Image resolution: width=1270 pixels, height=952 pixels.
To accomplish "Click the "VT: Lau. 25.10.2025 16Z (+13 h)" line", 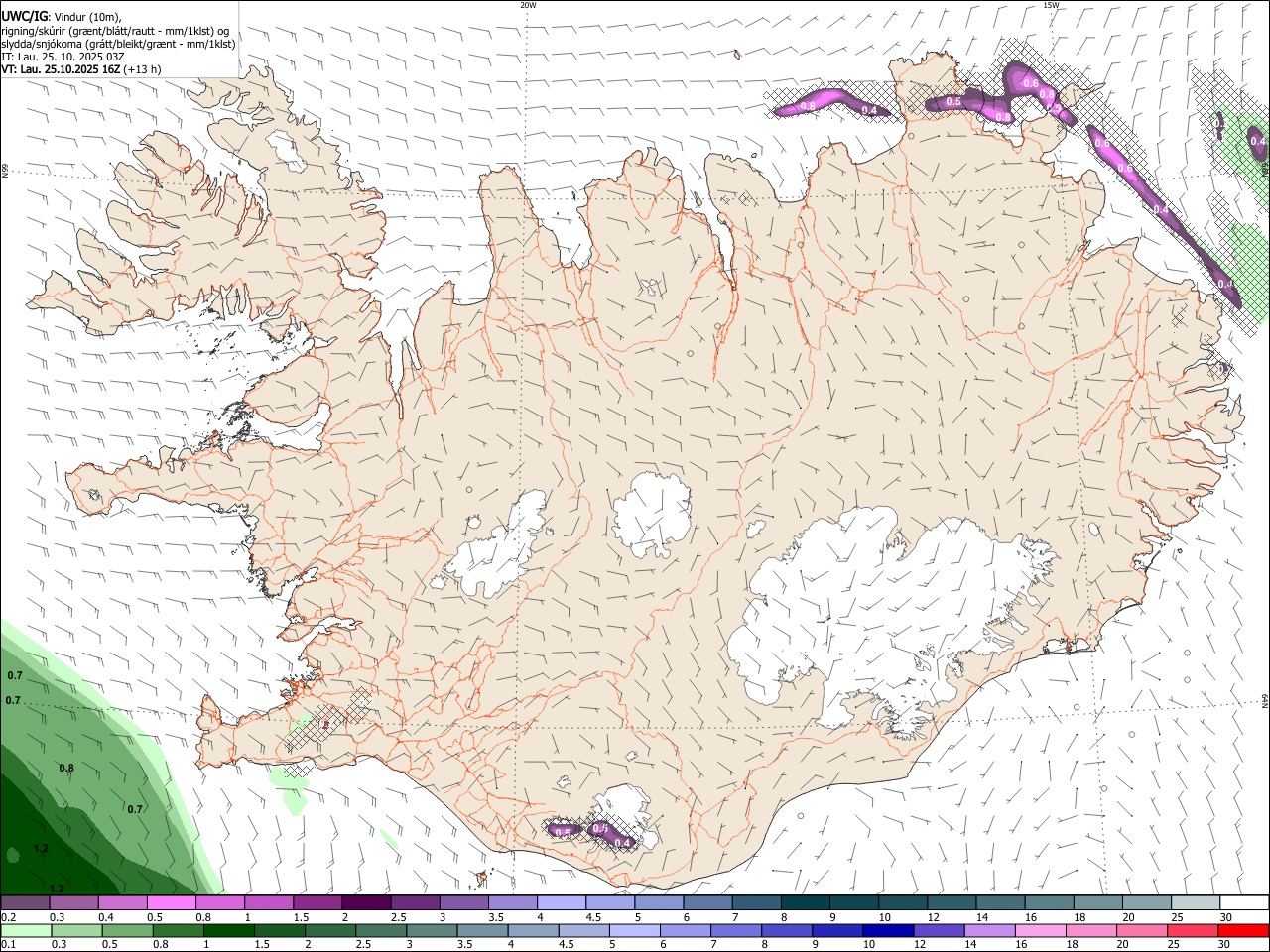I will pyautogui.click(x=81, y=69).
